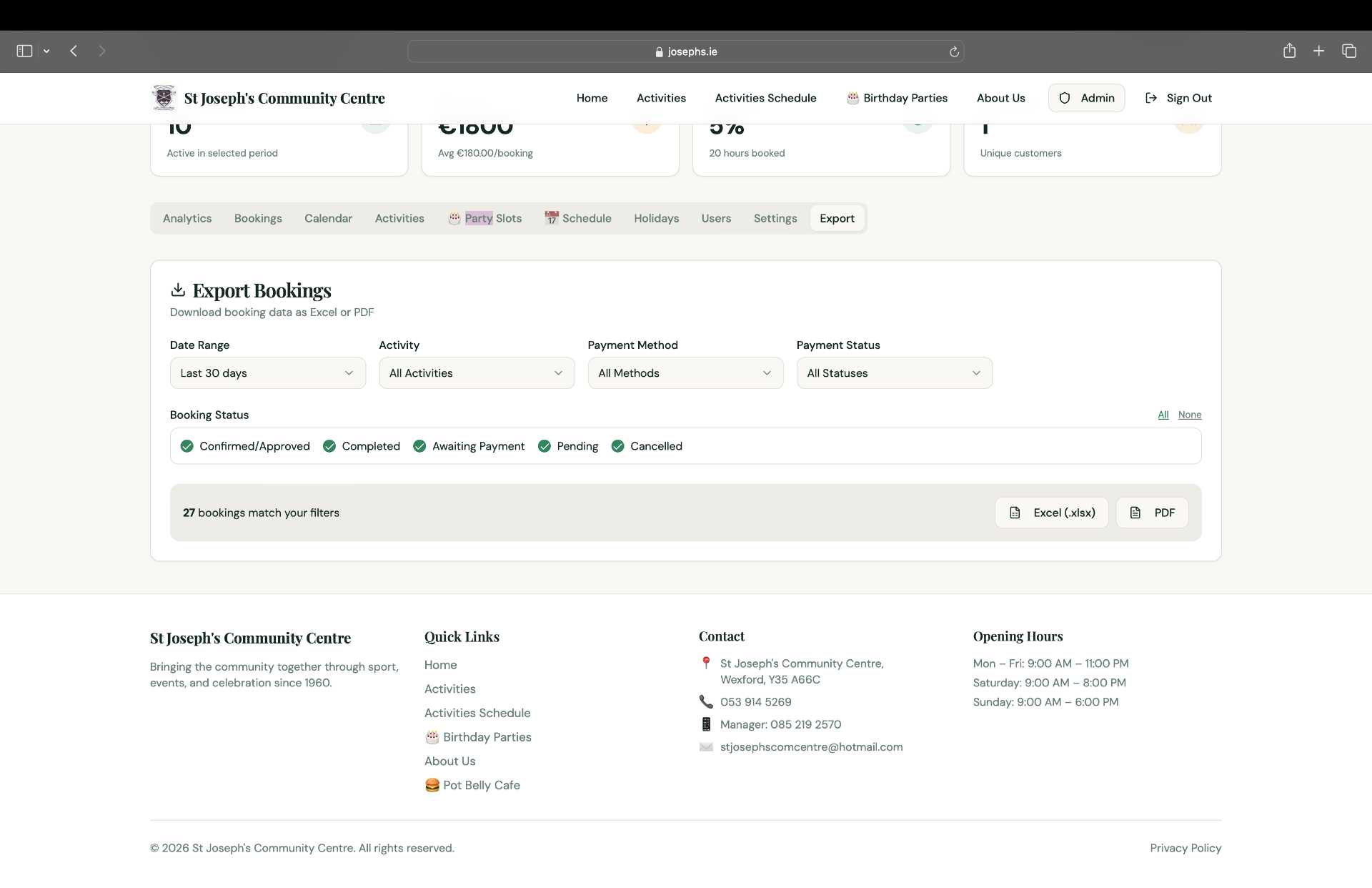Switch to the Users tab
Image resolution: width=1372 pixels, height=888 pixels.
click(x=716, y=218)
